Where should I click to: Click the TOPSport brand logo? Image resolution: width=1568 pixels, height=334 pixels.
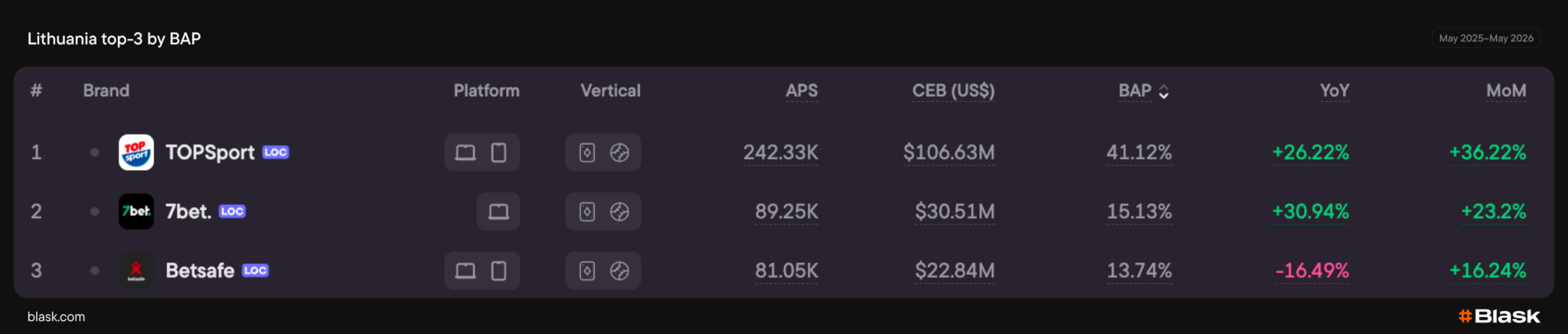click(x=136, y=152)
